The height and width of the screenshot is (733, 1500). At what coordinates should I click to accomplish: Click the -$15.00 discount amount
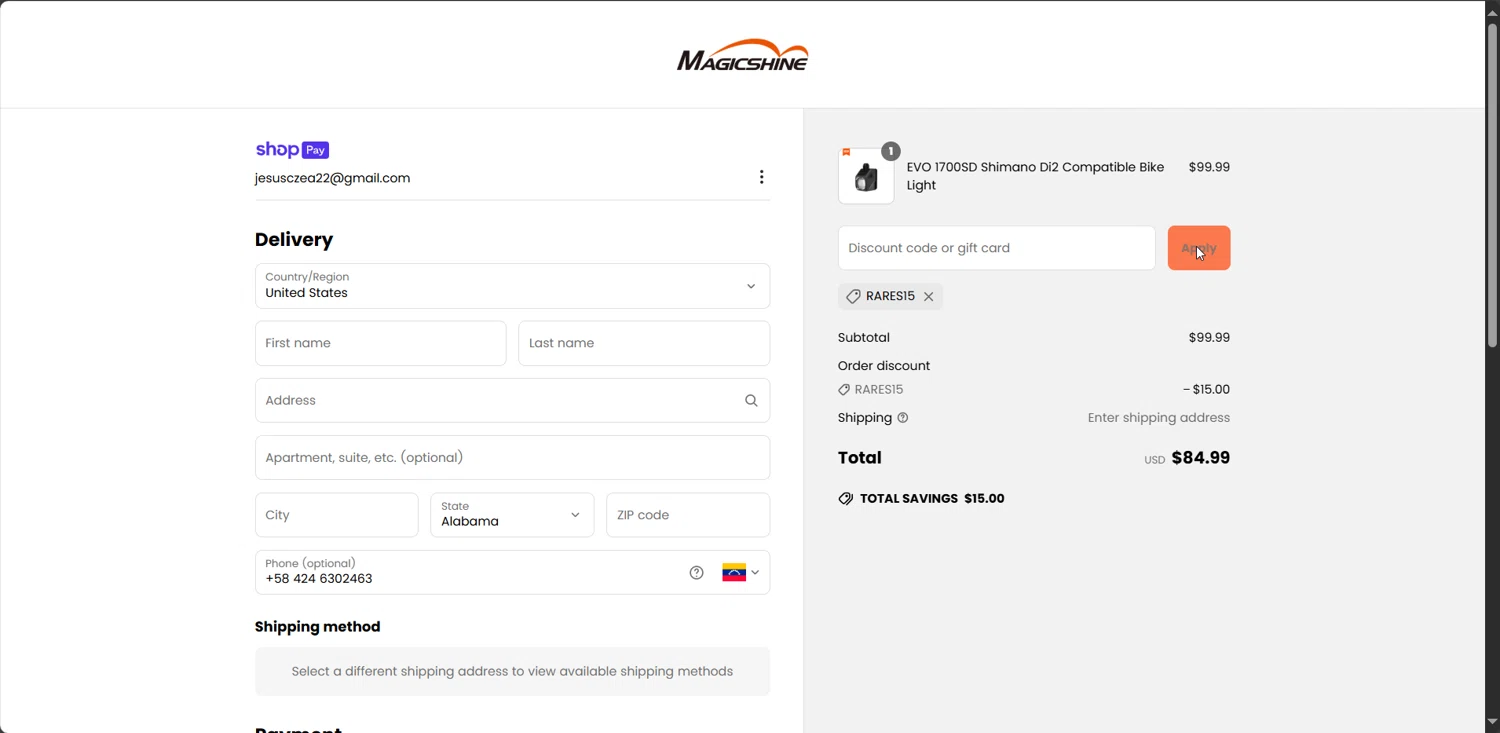click(1206, 390)
